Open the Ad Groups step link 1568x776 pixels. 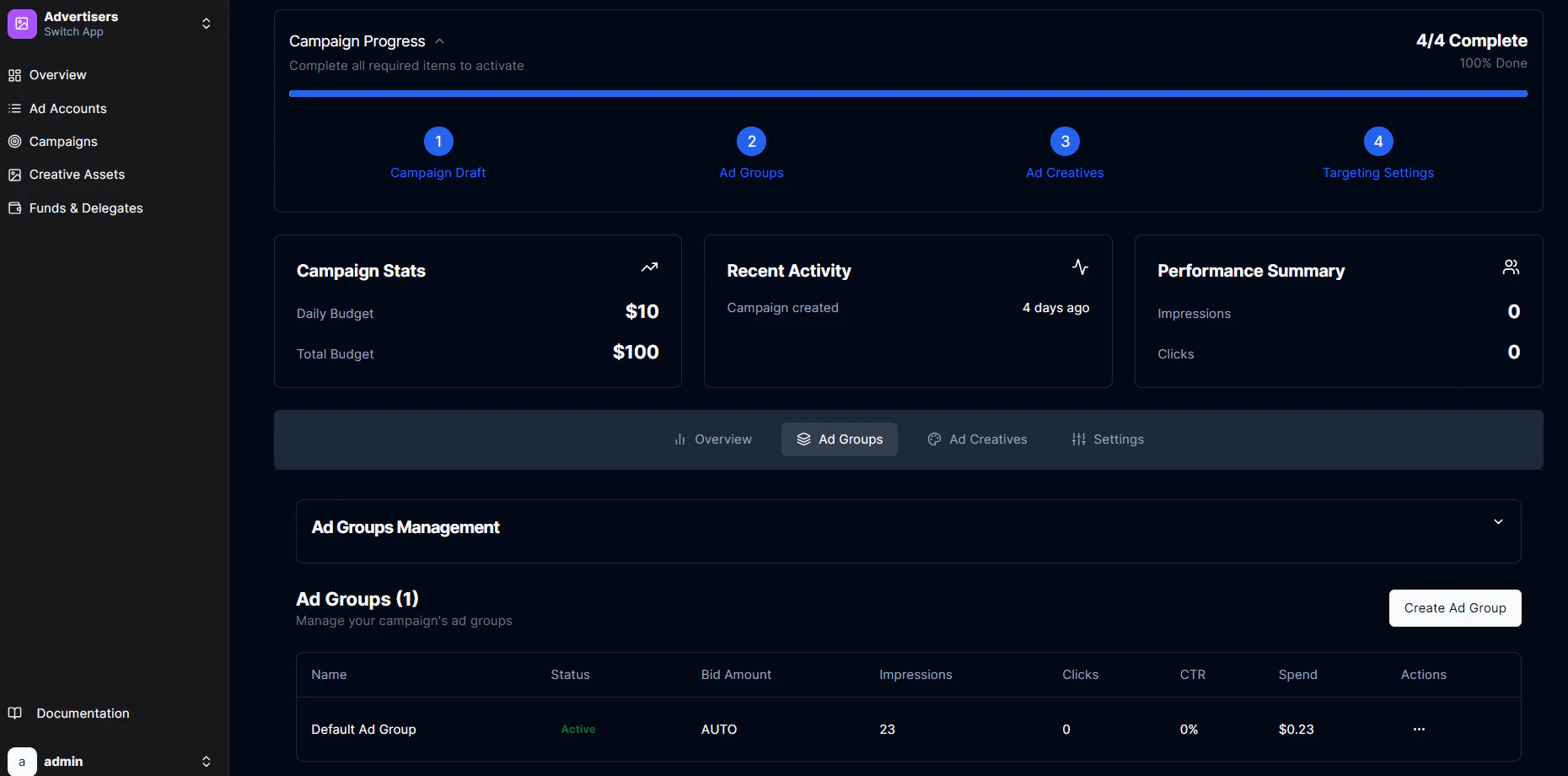(x=752, y=173)
